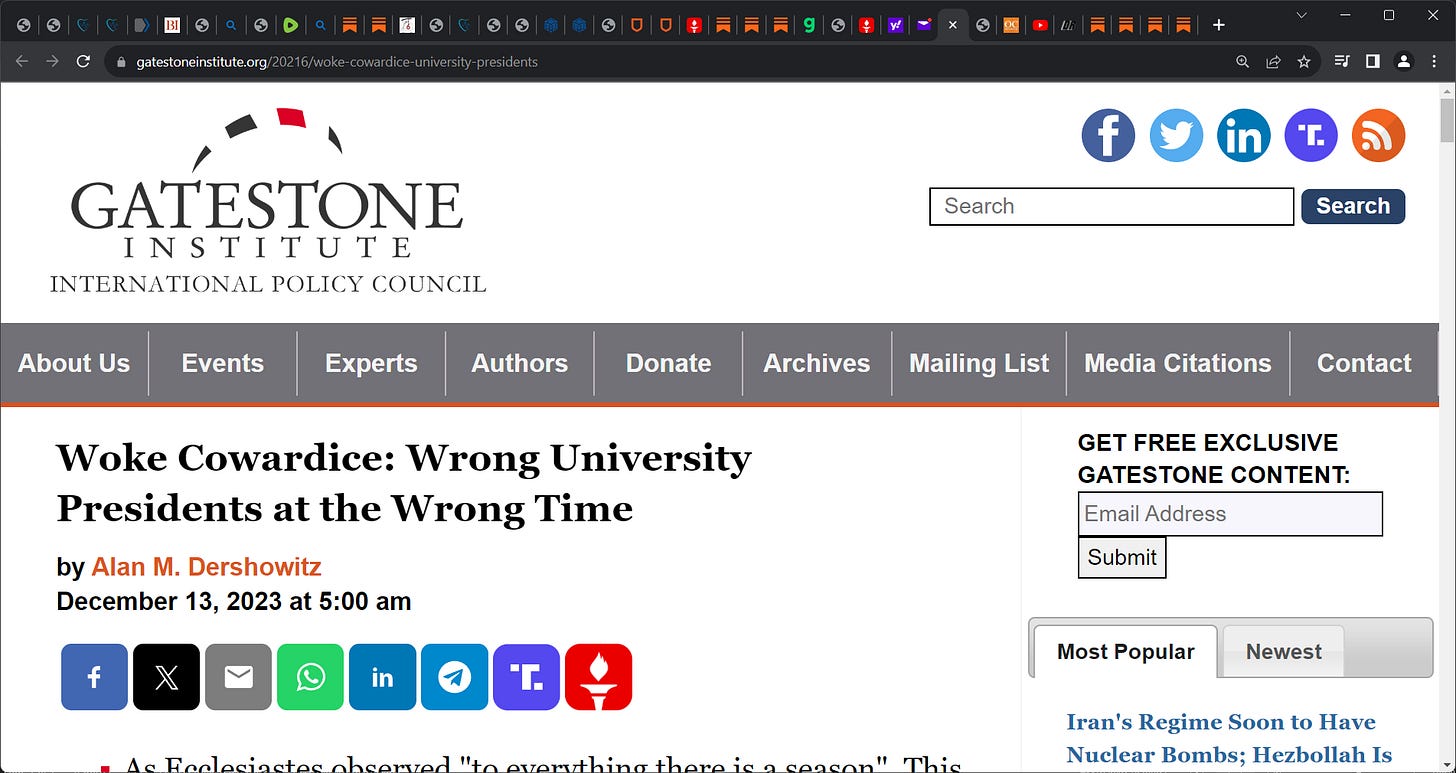Open the Donate menu item

click(668, 363)
